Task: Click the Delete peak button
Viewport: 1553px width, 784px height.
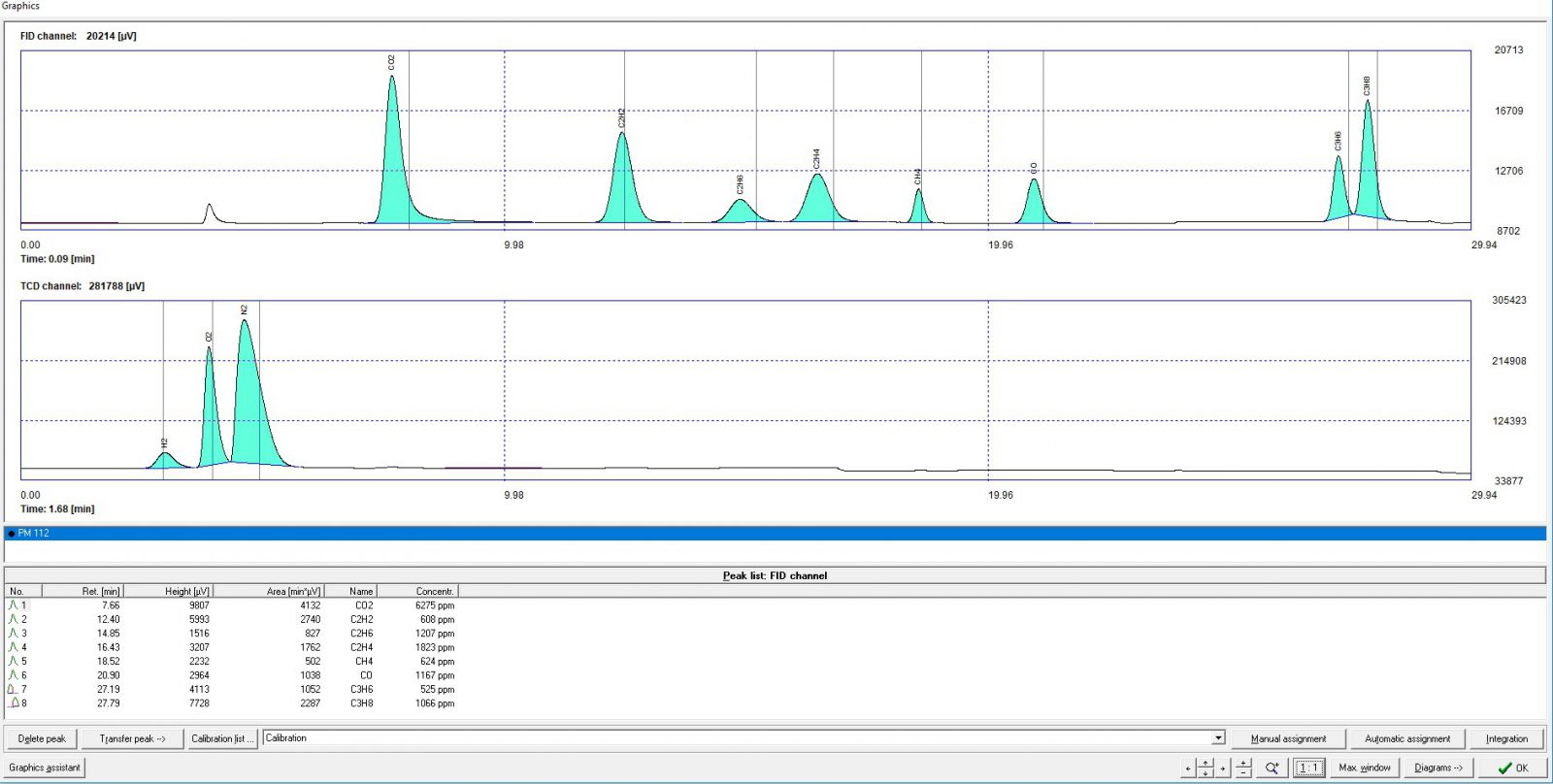Action: (x=42, y=738)
